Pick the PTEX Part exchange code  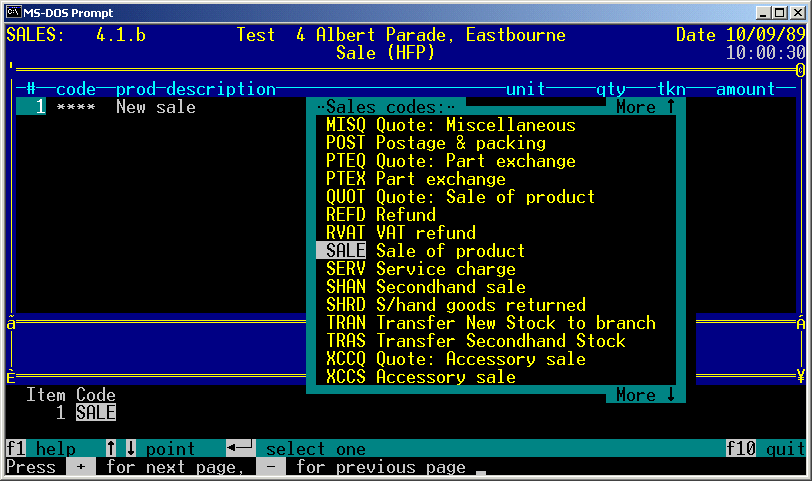[x=415, y=179]
